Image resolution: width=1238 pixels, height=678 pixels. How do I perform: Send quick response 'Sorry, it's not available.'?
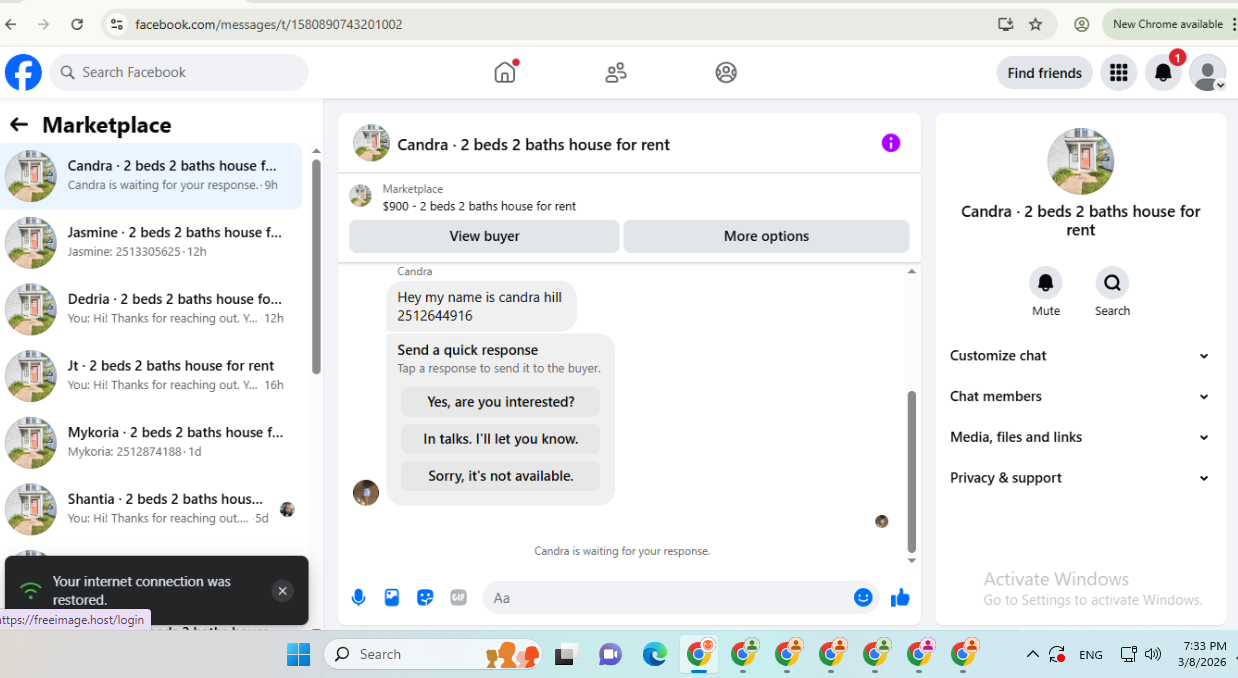click(x=500, y=476)
